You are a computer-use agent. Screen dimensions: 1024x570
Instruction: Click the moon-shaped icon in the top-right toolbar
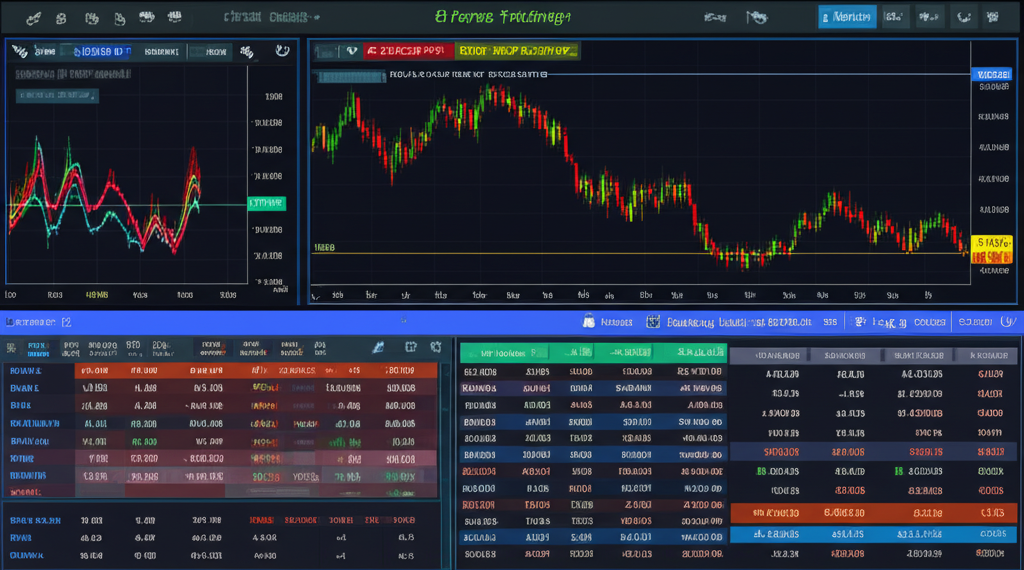tap(964, 18)
